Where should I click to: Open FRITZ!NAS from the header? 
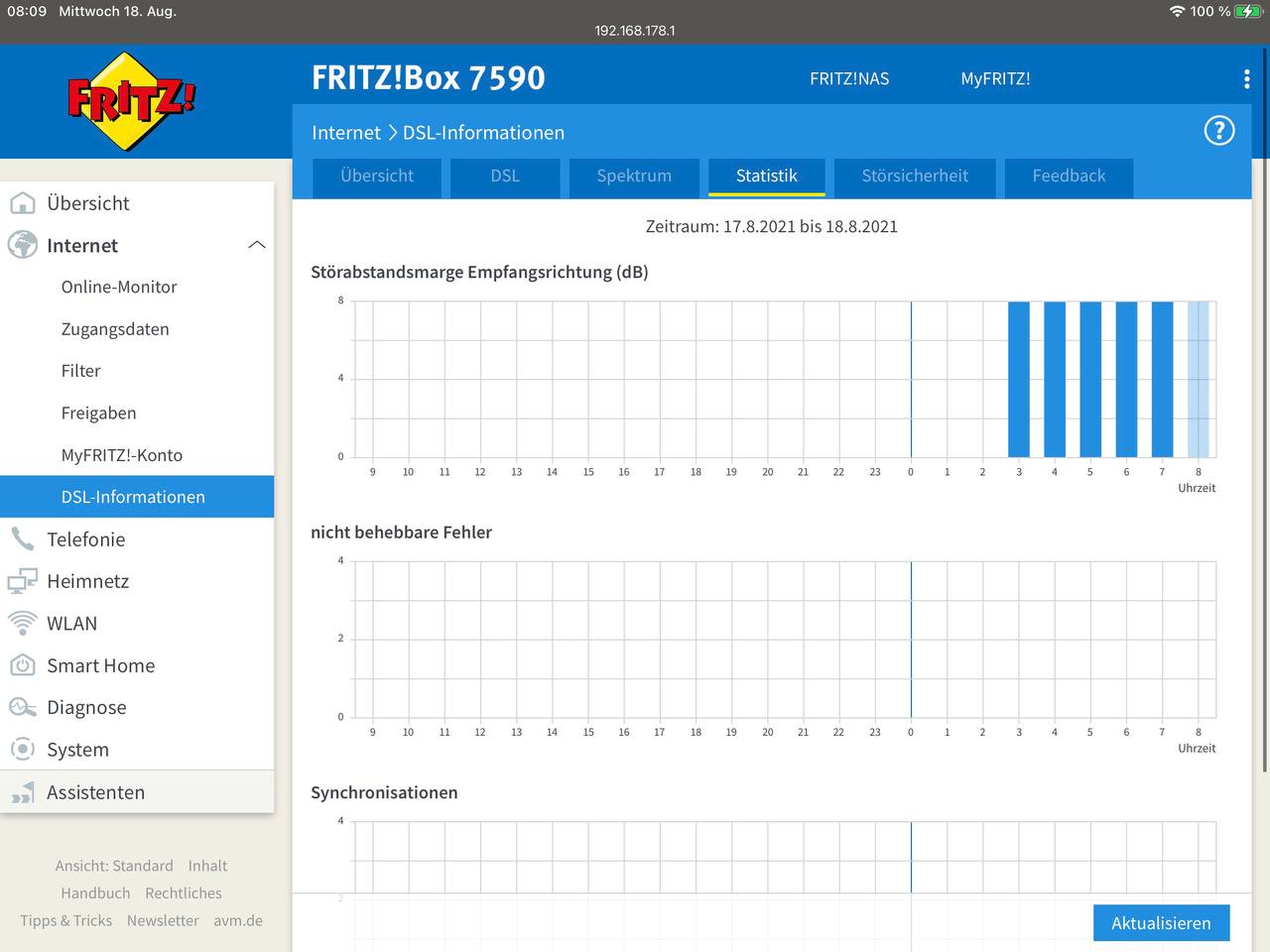coord(849,79)
